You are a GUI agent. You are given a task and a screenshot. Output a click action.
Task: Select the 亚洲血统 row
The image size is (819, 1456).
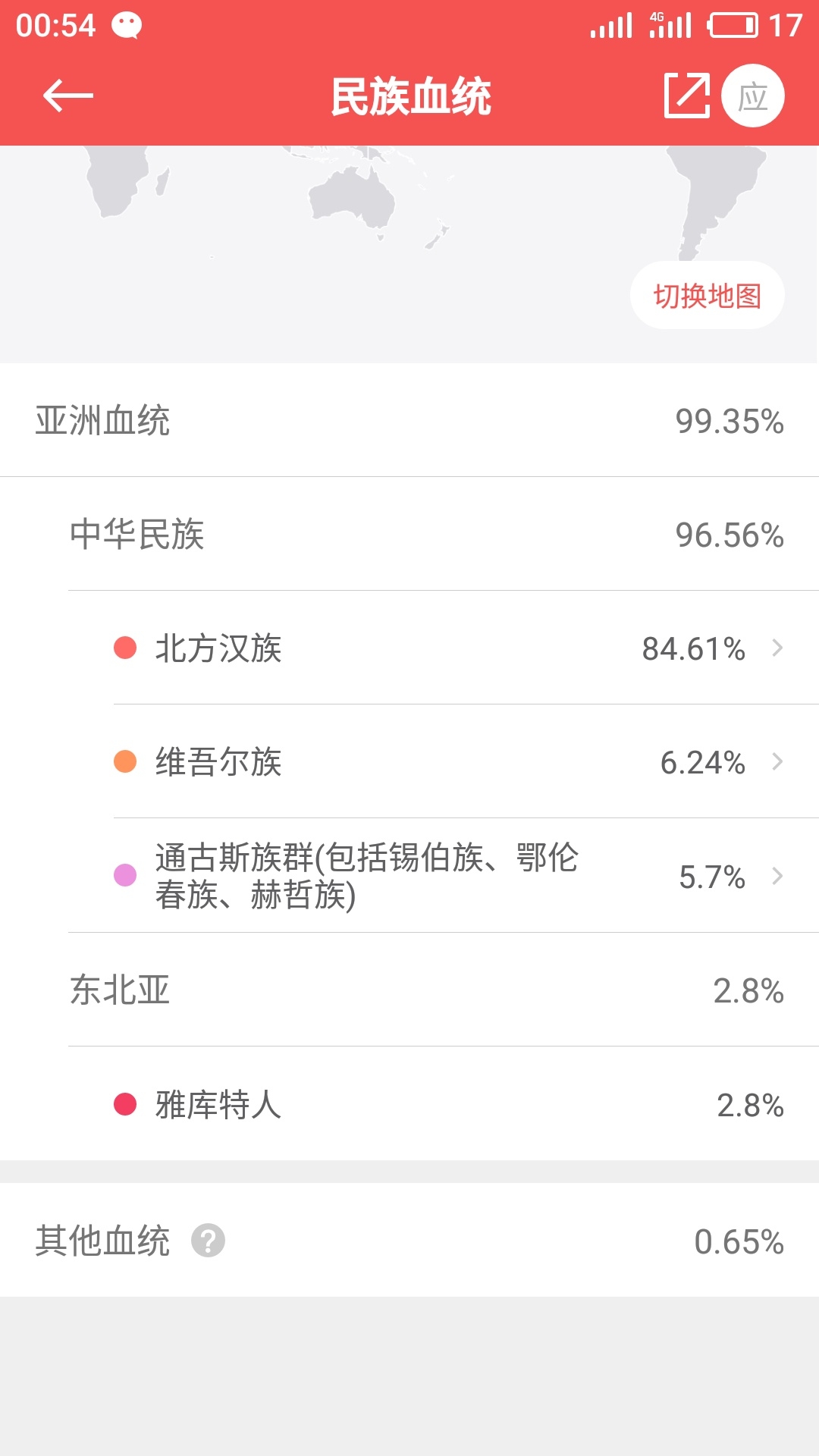(x=409, y=421)
